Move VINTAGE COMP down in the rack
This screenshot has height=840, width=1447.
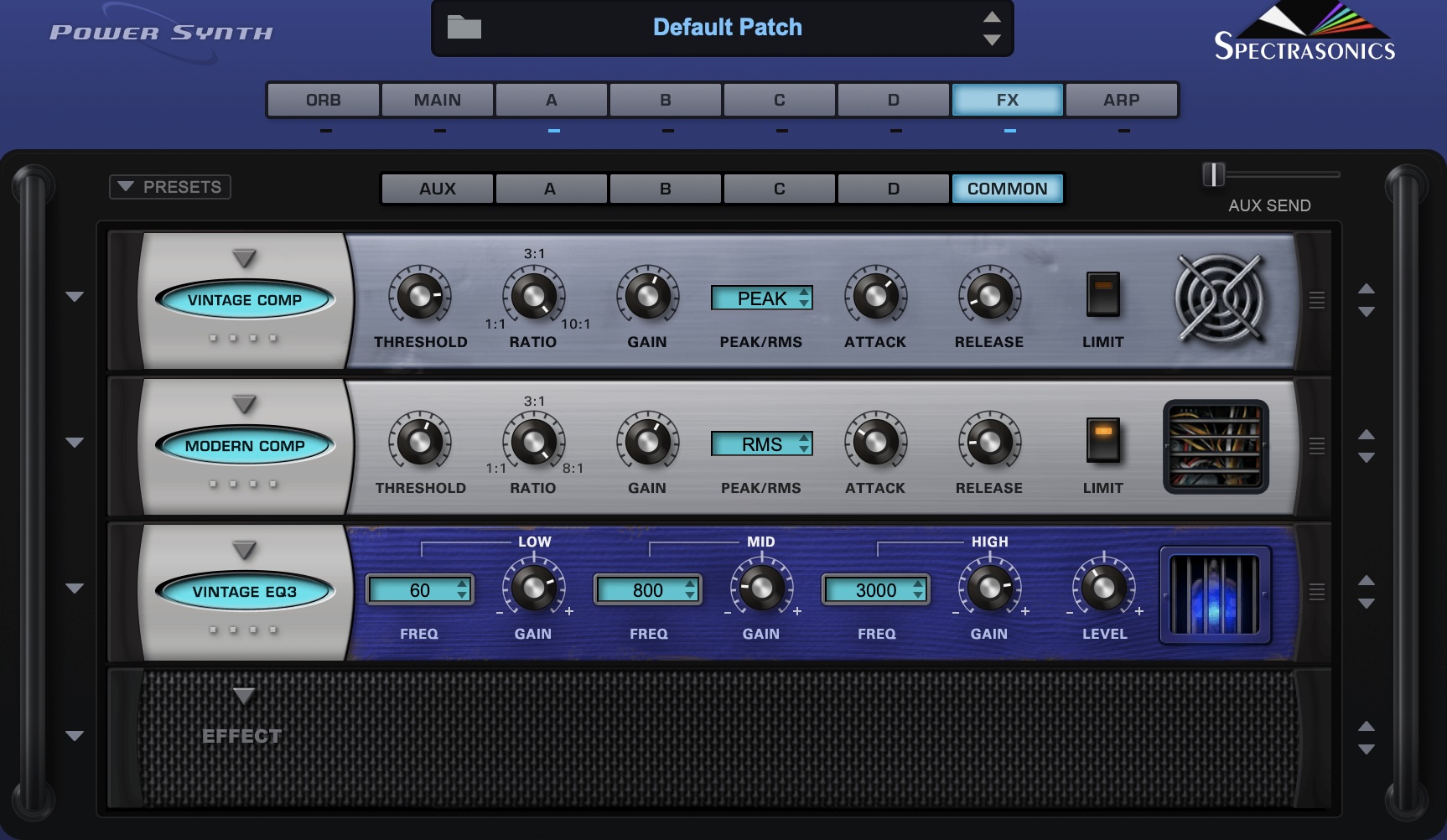pos(1367,312)
